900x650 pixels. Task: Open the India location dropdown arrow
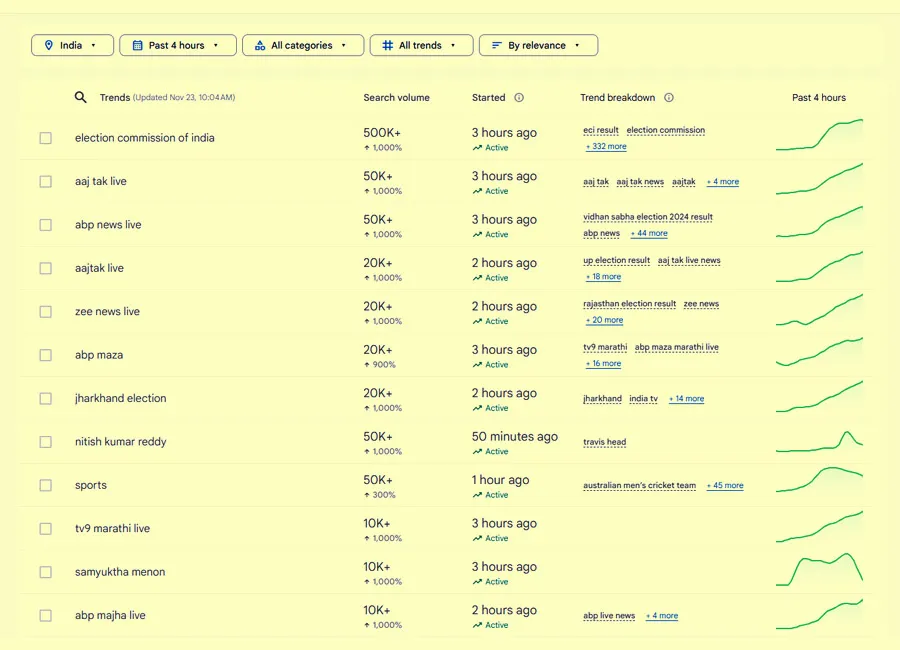coord(94,46)
